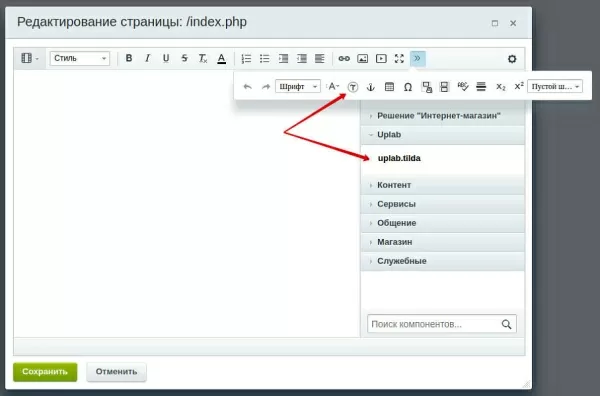Open the text color picker

point(222,58)
